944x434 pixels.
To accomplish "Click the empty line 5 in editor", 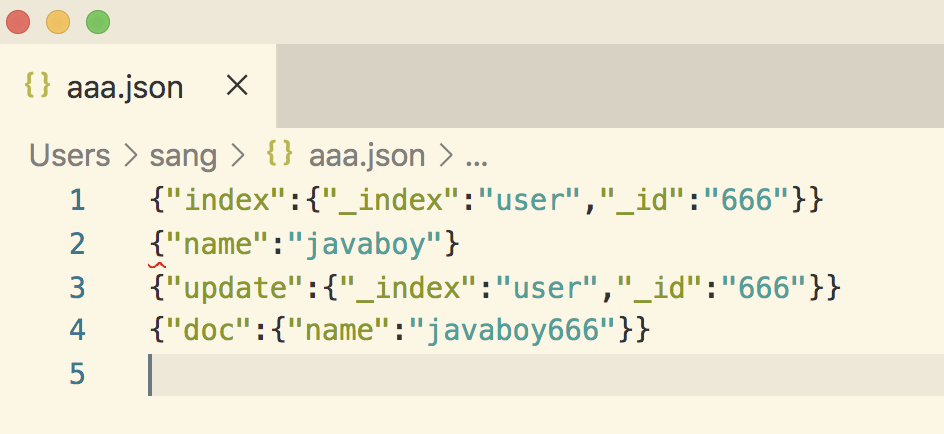I will [500, 374].
